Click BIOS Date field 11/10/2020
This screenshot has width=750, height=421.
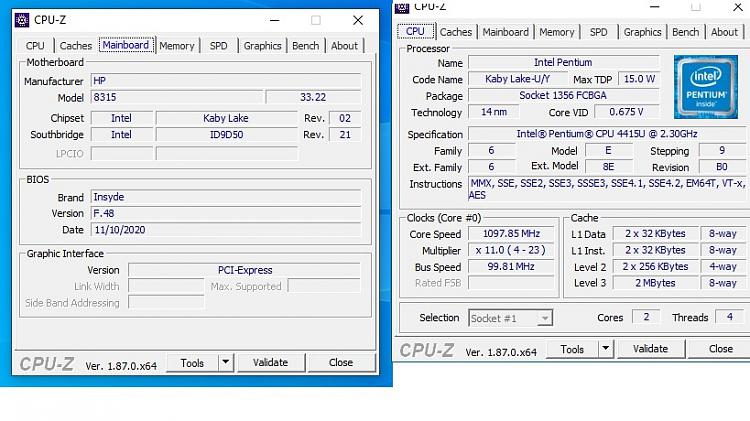click(226, 230)
